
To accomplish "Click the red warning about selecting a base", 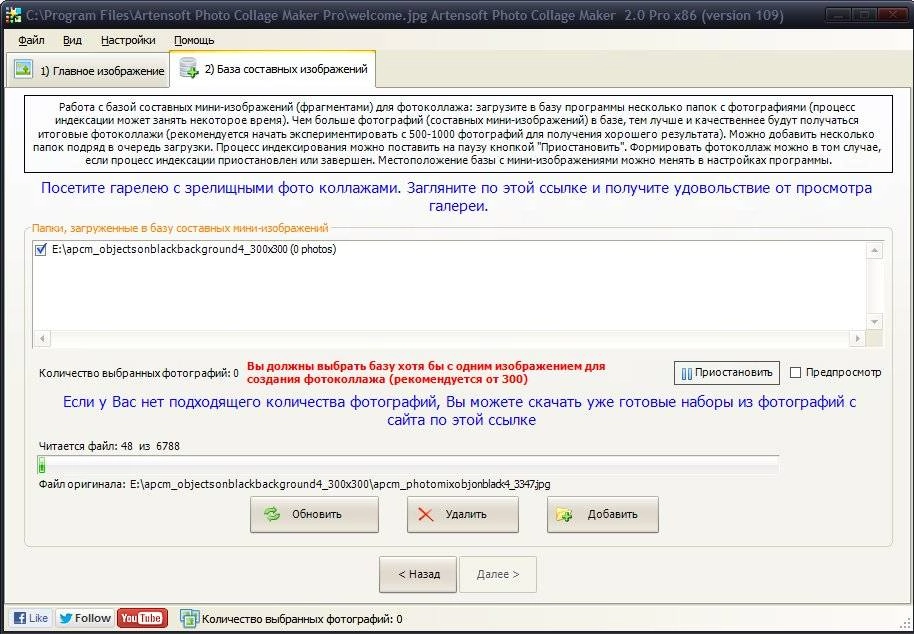I will click(x=426, y=373).
